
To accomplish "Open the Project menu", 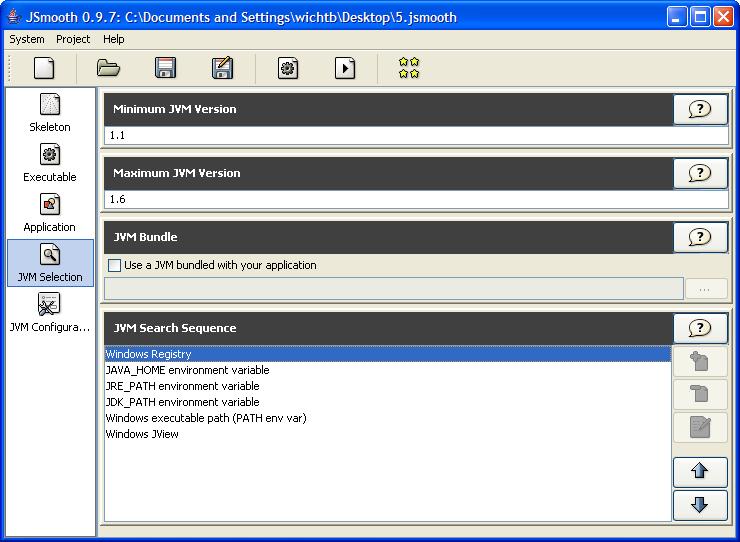I will tap(73, 39).
